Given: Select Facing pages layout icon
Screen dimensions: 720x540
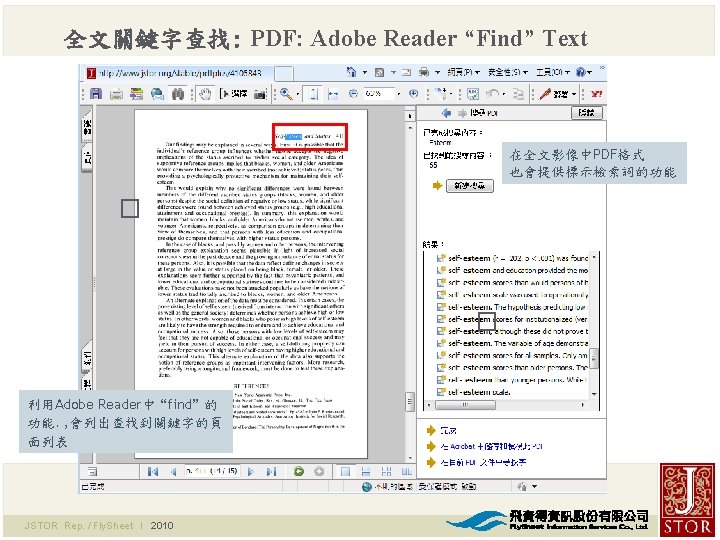Looking at the screenshot, I should point(406,472).
